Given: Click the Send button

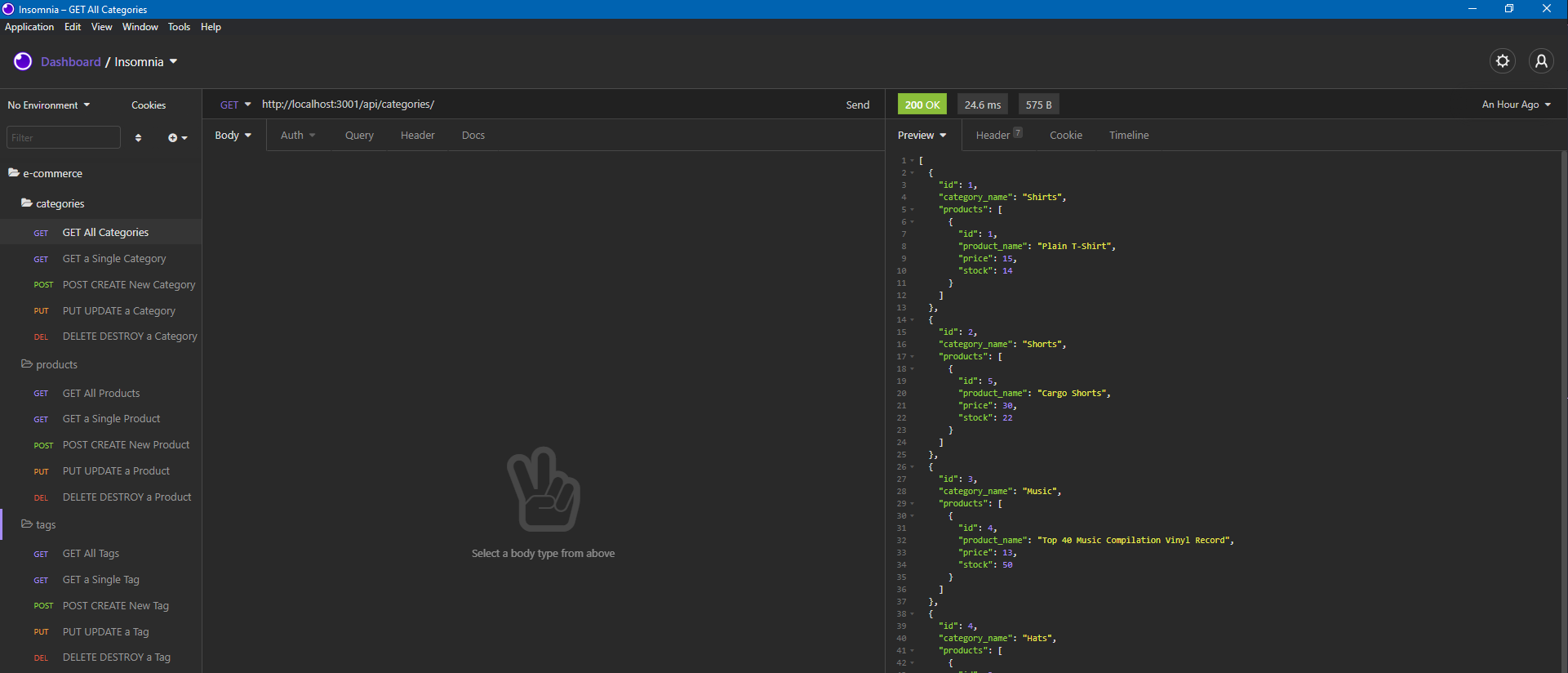Looking at the screenshot, I should click(x=858, y=105).
